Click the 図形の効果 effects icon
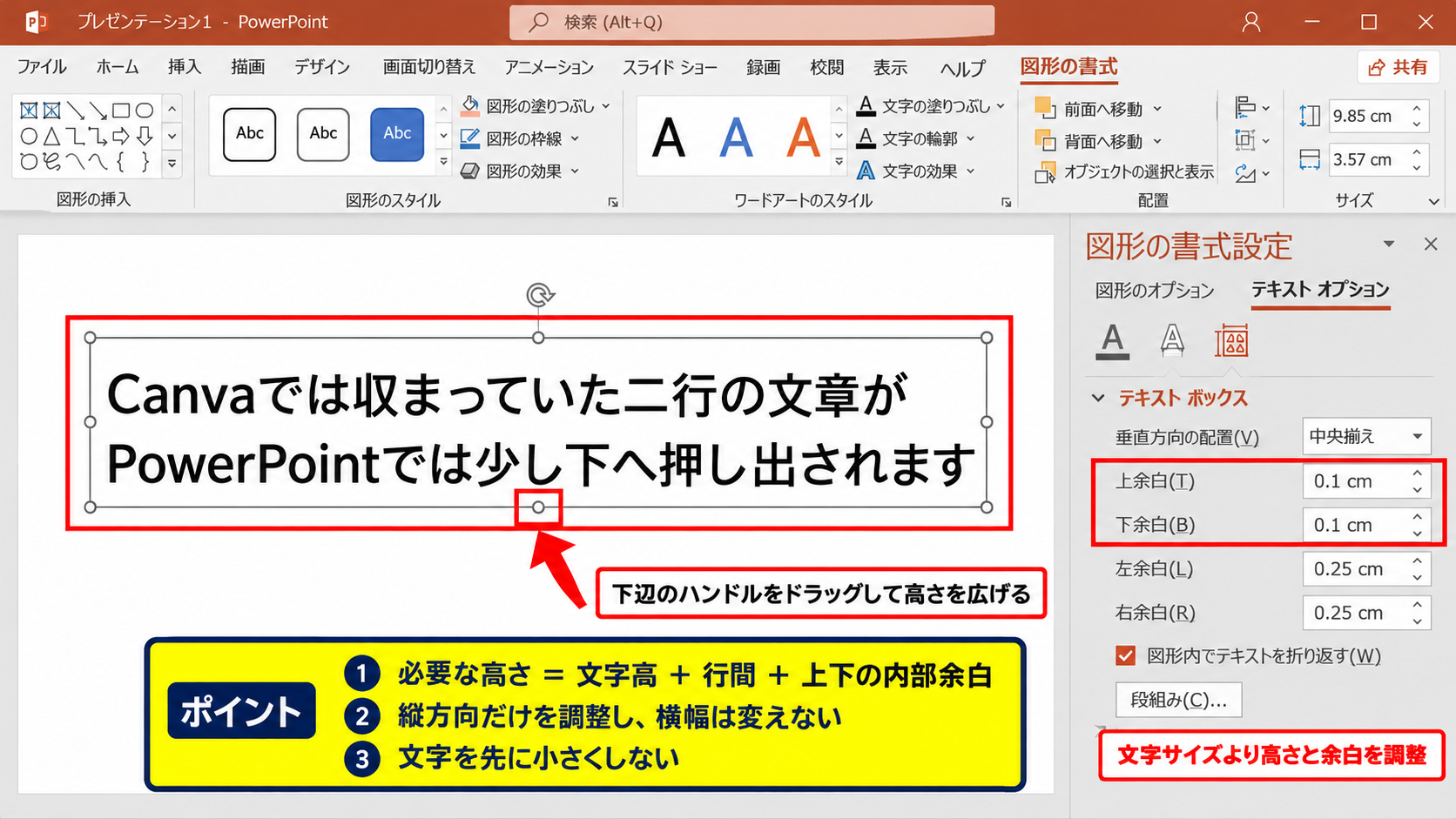1456x819 pixels. coord(470,171)
